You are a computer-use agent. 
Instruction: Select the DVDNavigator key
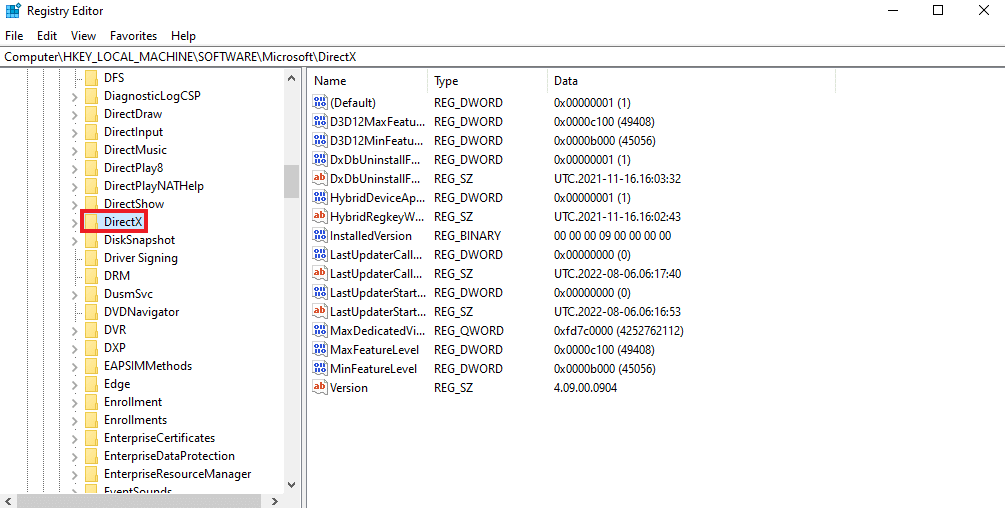[x=141, y=312]
